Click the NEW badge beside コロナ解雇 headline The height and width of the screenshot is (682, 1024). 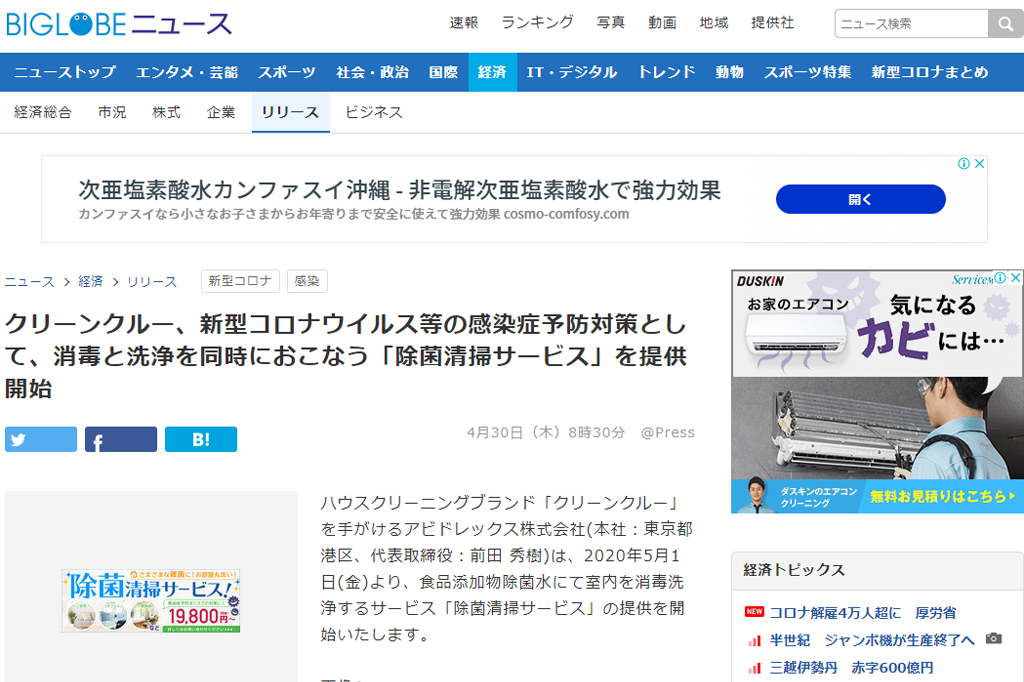(x=754, y=611)
